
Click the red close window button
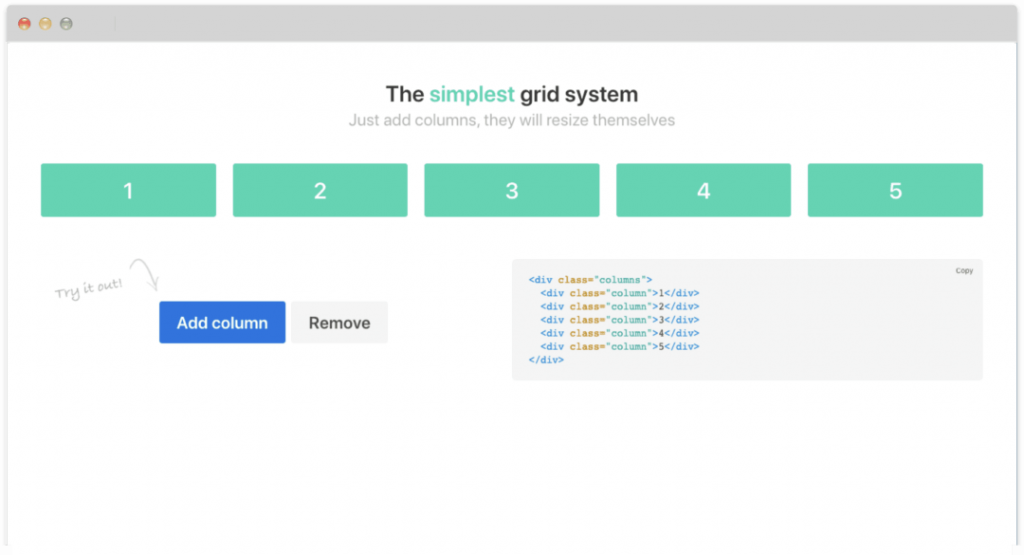pyautogui.click(x=24, y=24)
